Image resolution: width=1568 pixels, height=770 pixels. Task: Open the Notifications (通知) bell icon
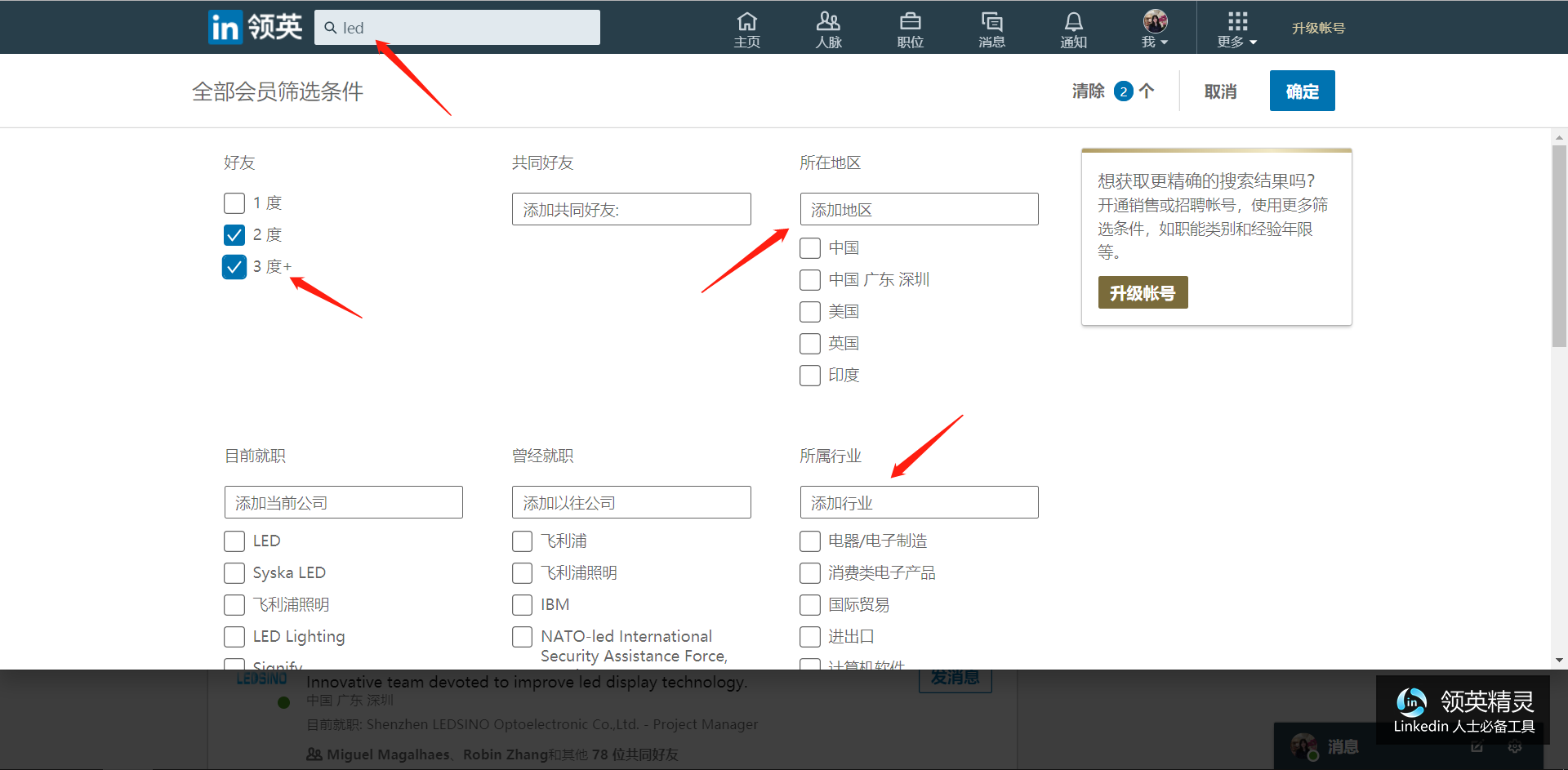tap(1073, 21)
